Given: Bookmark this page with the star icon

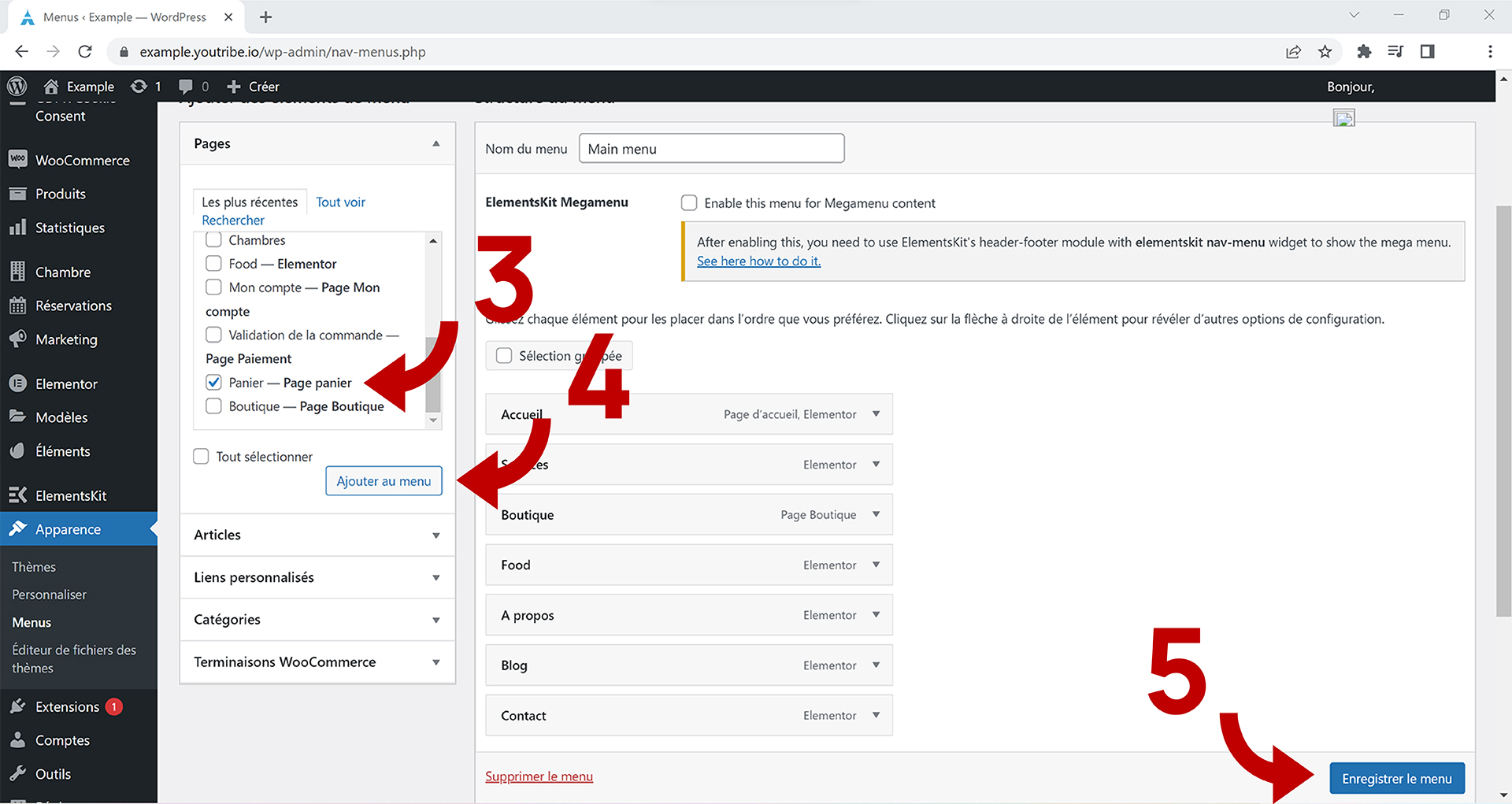Looking at the screenshot, I should (x=1325, y=52).
